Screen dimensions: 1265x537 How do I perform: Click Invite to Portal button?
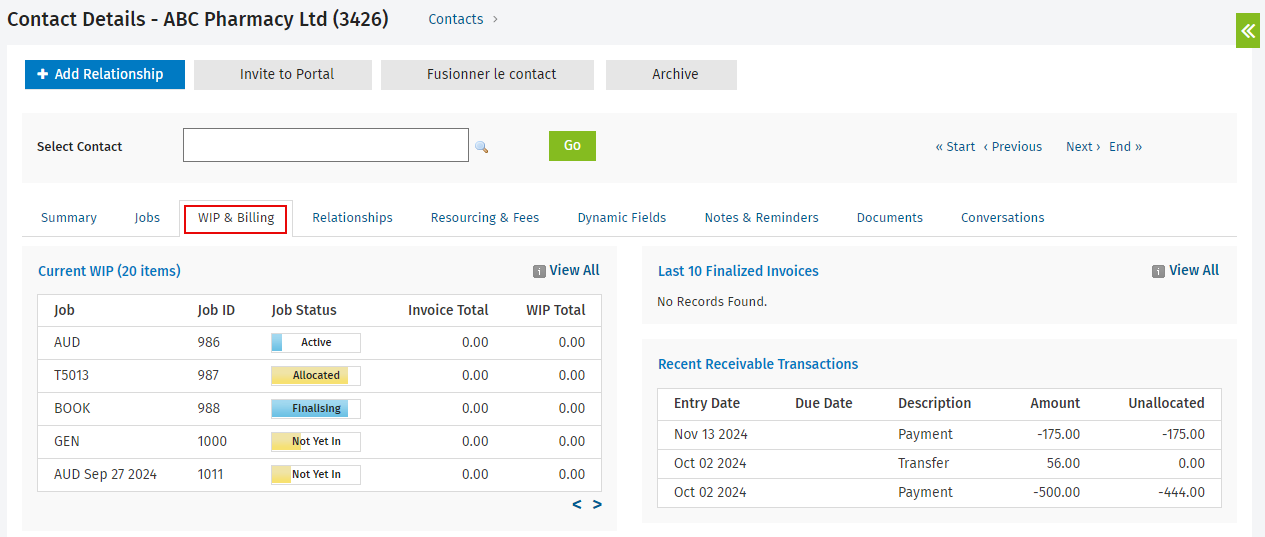tap(283, 74)
